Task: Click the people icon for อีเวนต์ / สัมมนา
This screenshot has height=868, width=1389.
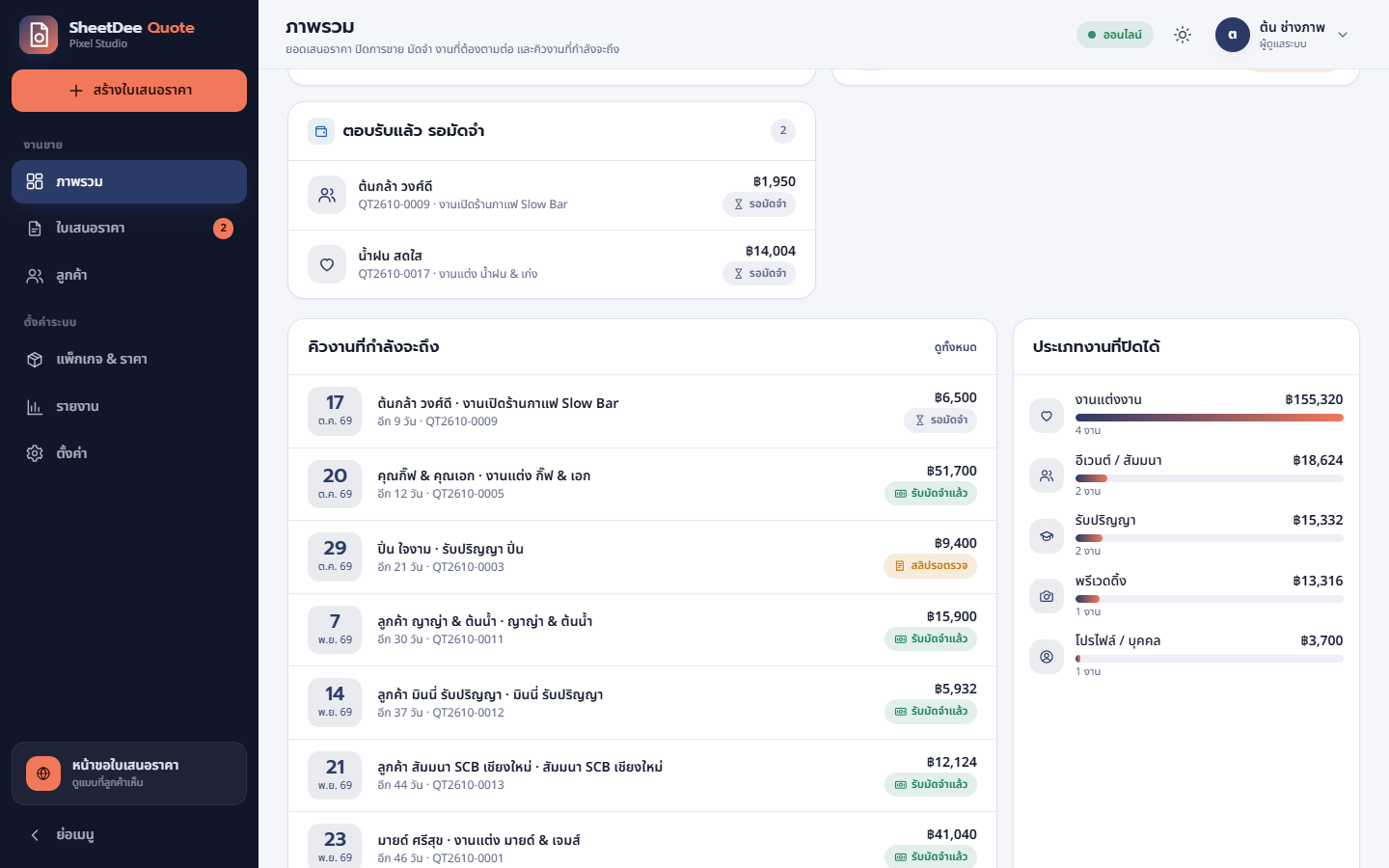Action: pos(1047,475)
